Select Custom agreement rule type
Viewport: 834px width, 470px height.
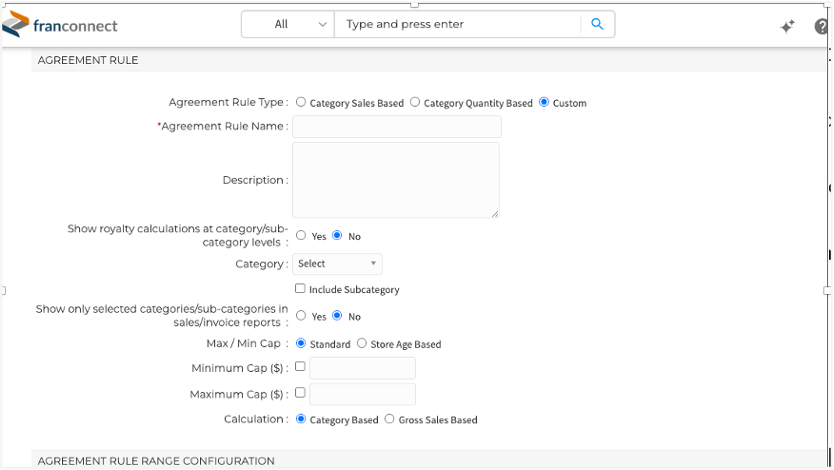(x=544, y=102)
